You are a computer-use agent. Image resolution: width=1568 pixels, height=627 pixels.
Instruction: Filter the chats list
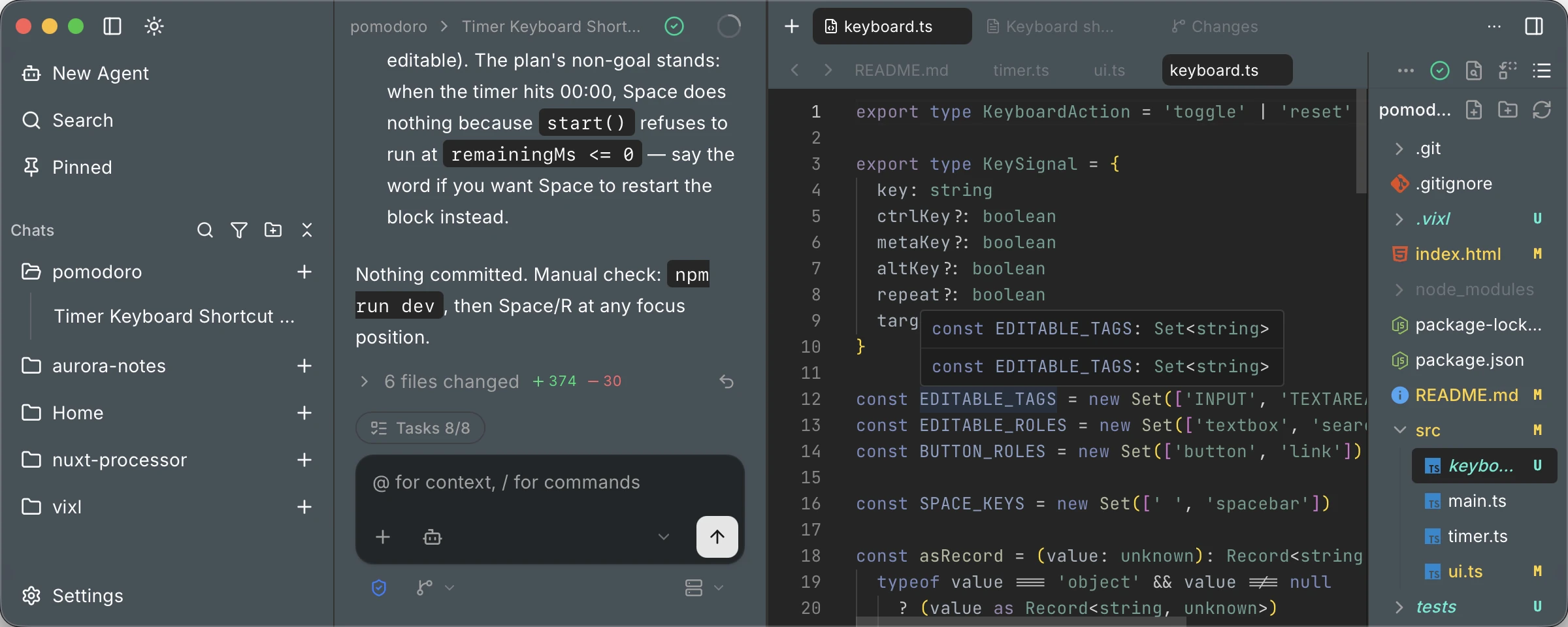click(x=239, y=230)
